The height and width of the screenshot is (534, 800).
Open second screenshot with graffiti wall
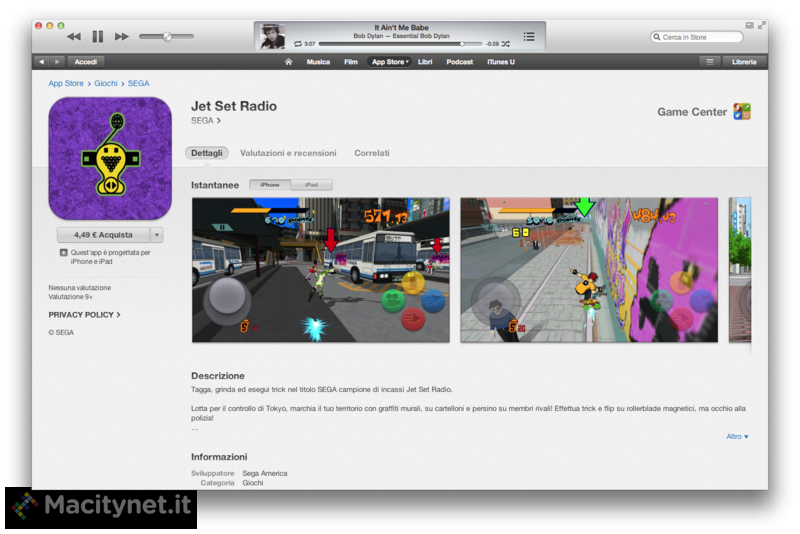click(x=589, y=270)
